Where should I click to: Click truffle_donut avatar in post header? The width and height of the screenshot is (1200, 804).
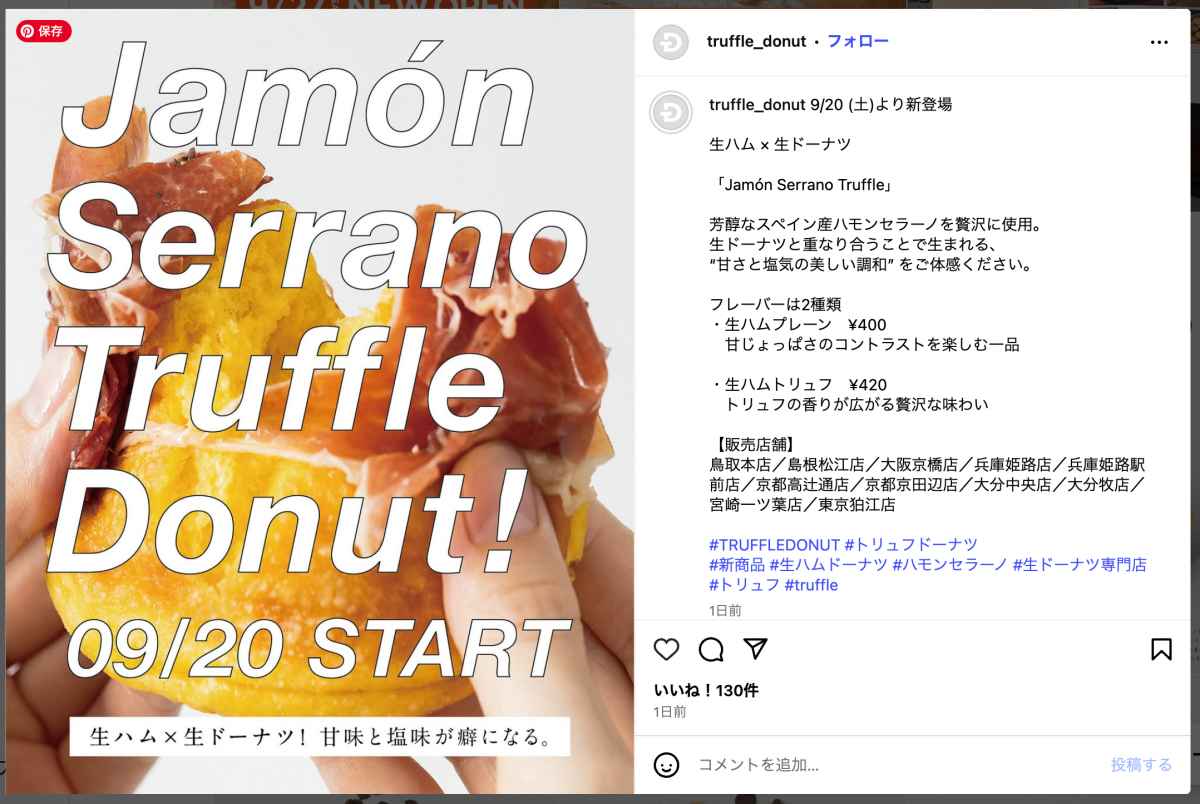671,42
